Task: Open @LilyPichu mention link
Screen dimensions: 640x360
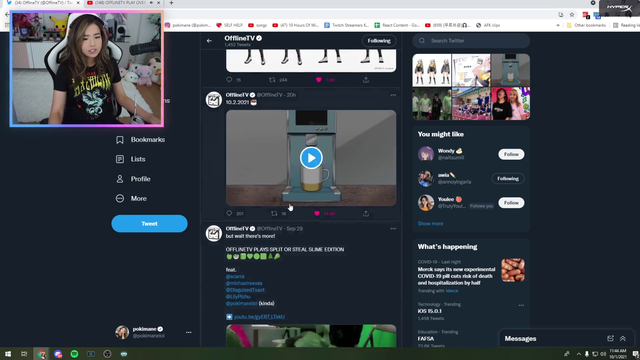Action: pos(238,297)
